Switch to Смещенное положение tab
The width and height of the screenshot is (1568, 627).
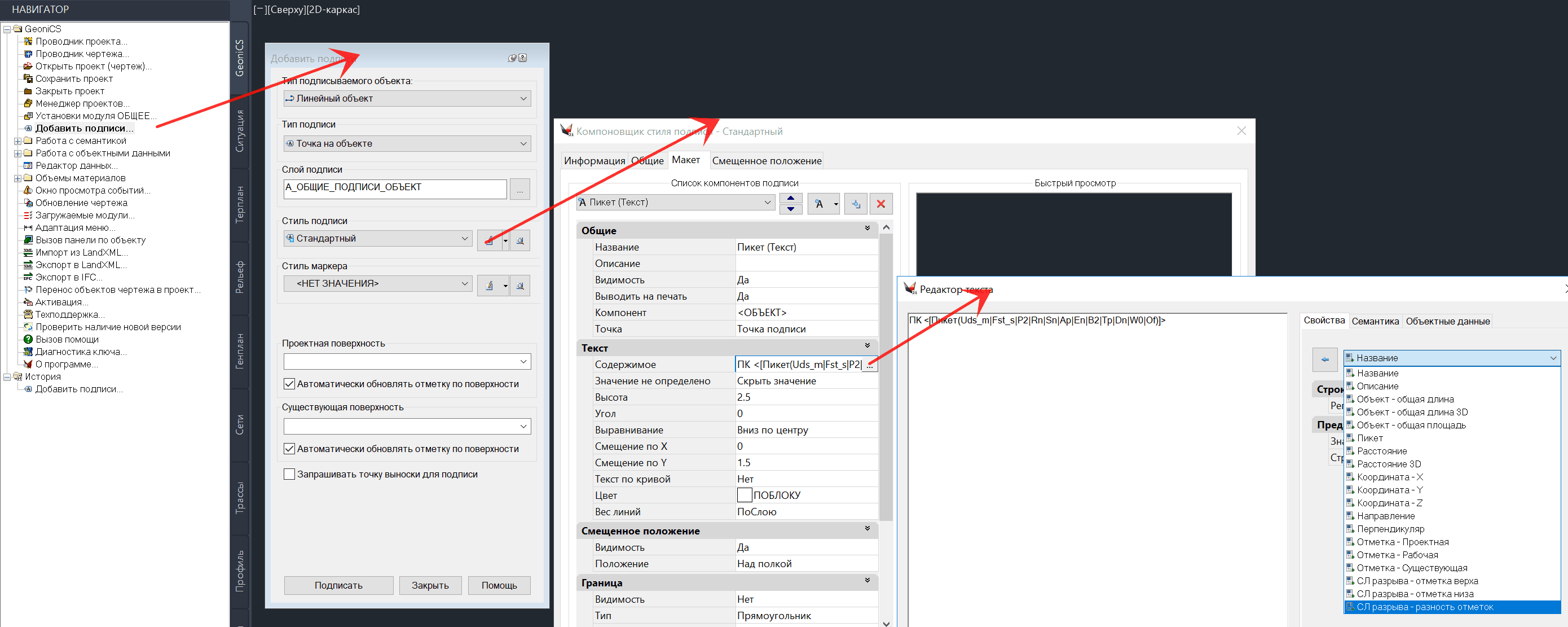pyautogui.click(x=767, y=161)
